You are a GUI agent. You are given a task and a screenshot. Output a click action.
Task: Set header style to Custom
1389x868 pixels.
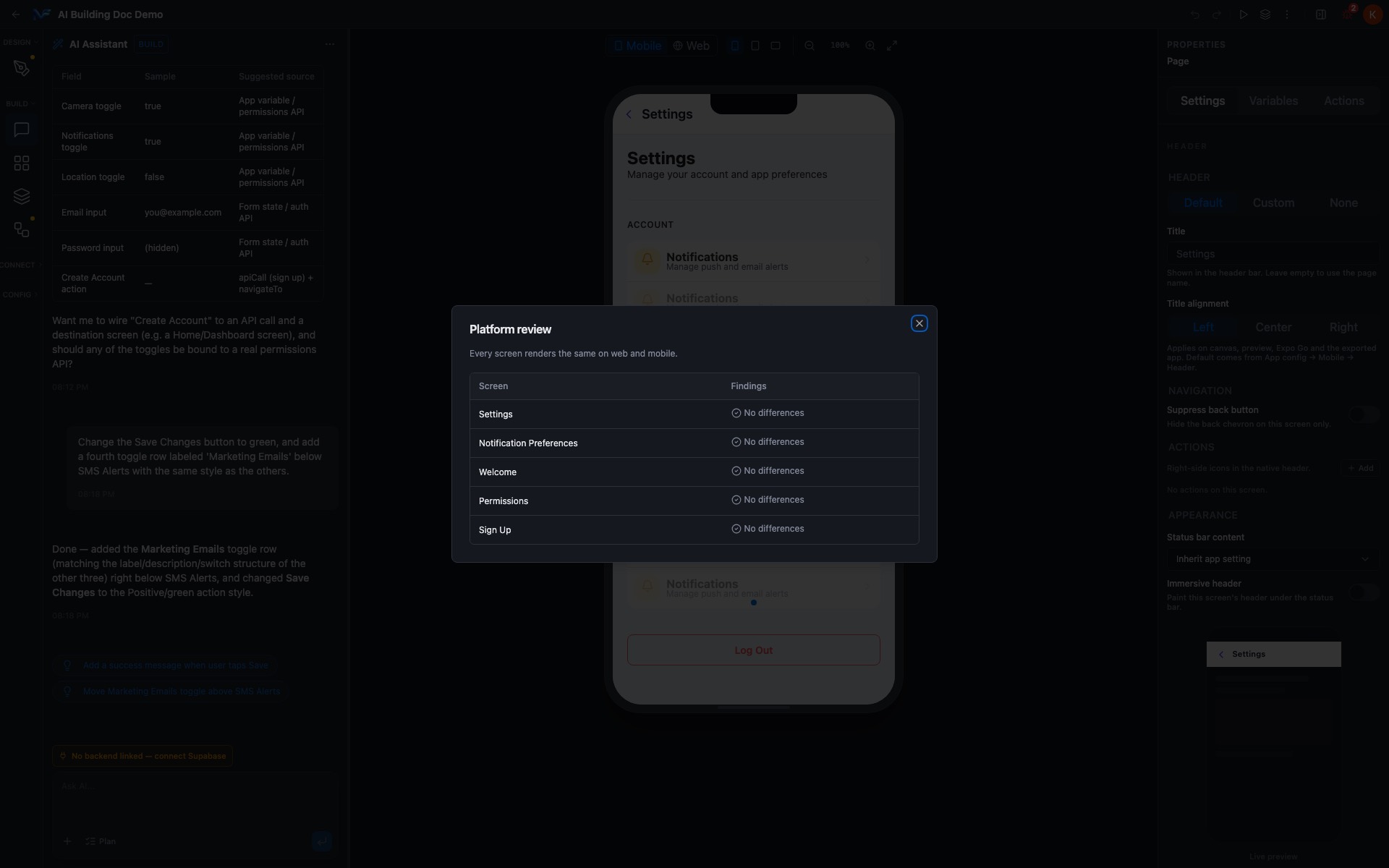pos(1273,203)
